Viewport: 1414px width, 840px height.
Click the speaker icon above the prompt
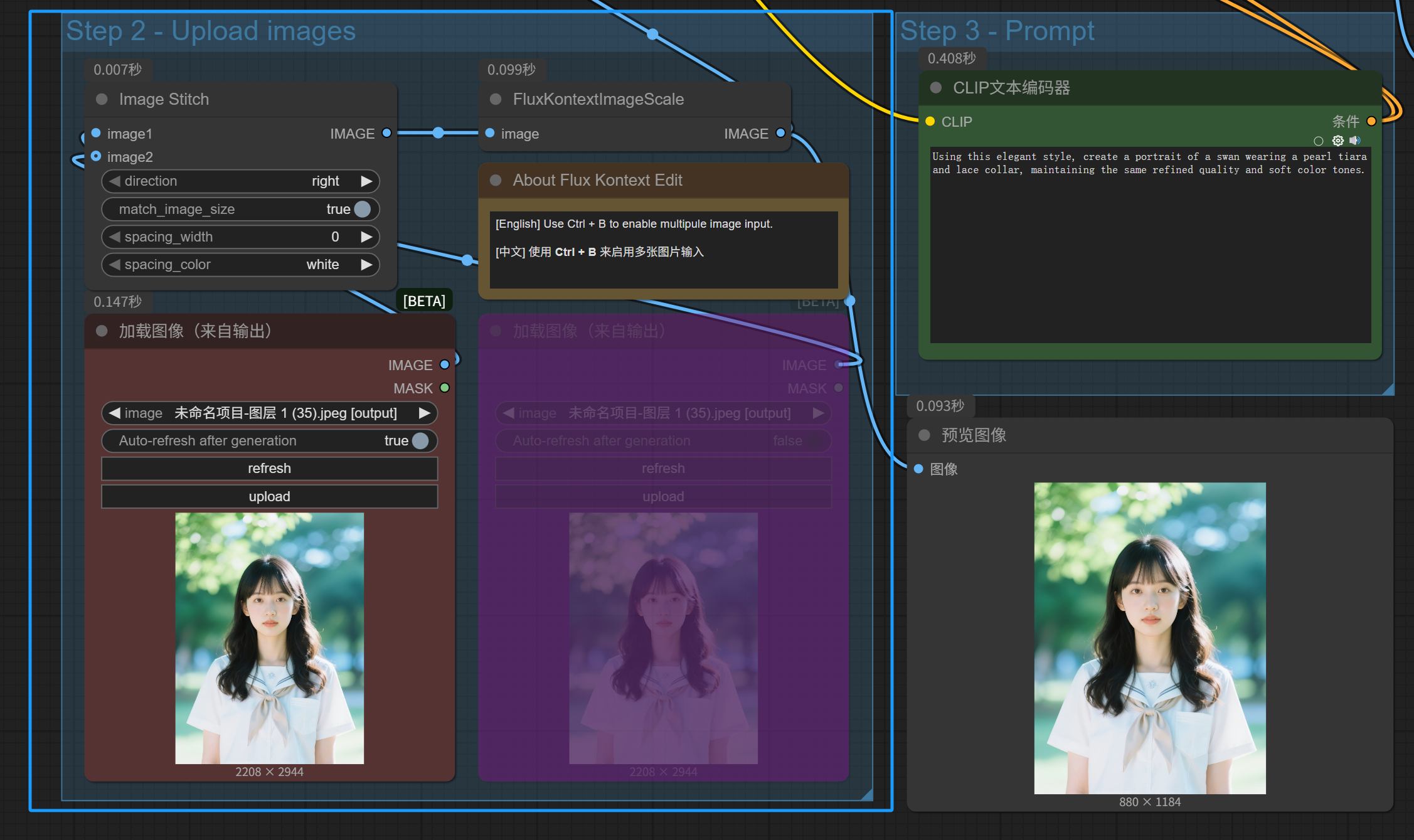point(1355,141)
